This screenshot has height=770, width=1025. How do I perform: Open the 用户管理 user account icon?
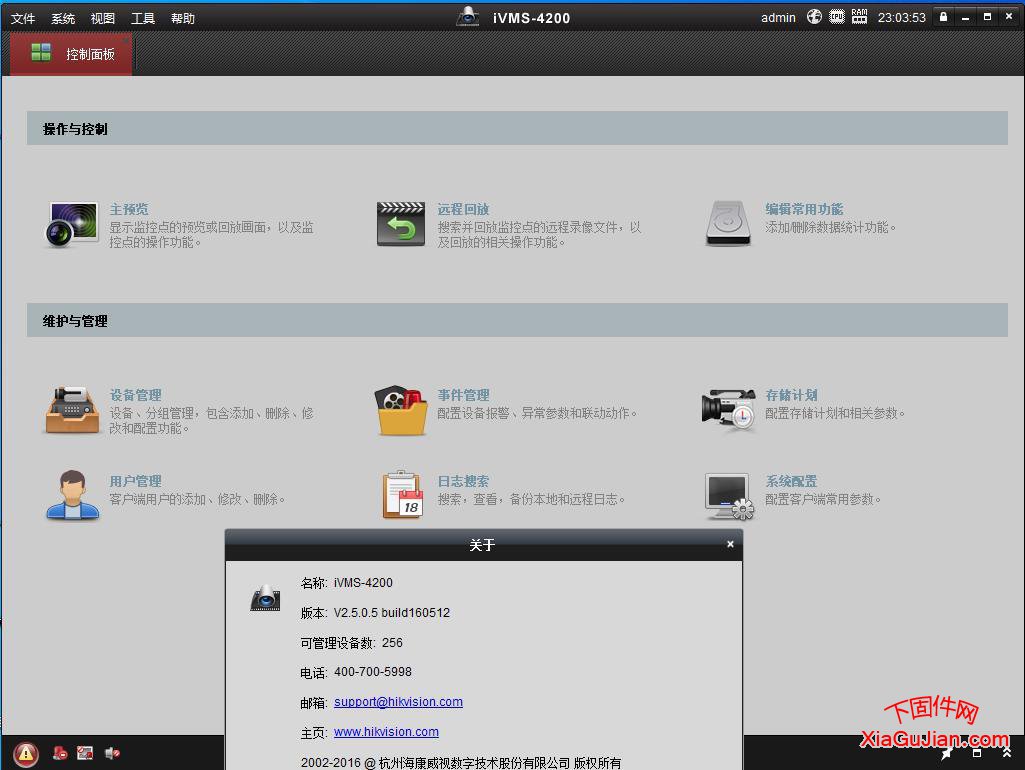point(73,495)
